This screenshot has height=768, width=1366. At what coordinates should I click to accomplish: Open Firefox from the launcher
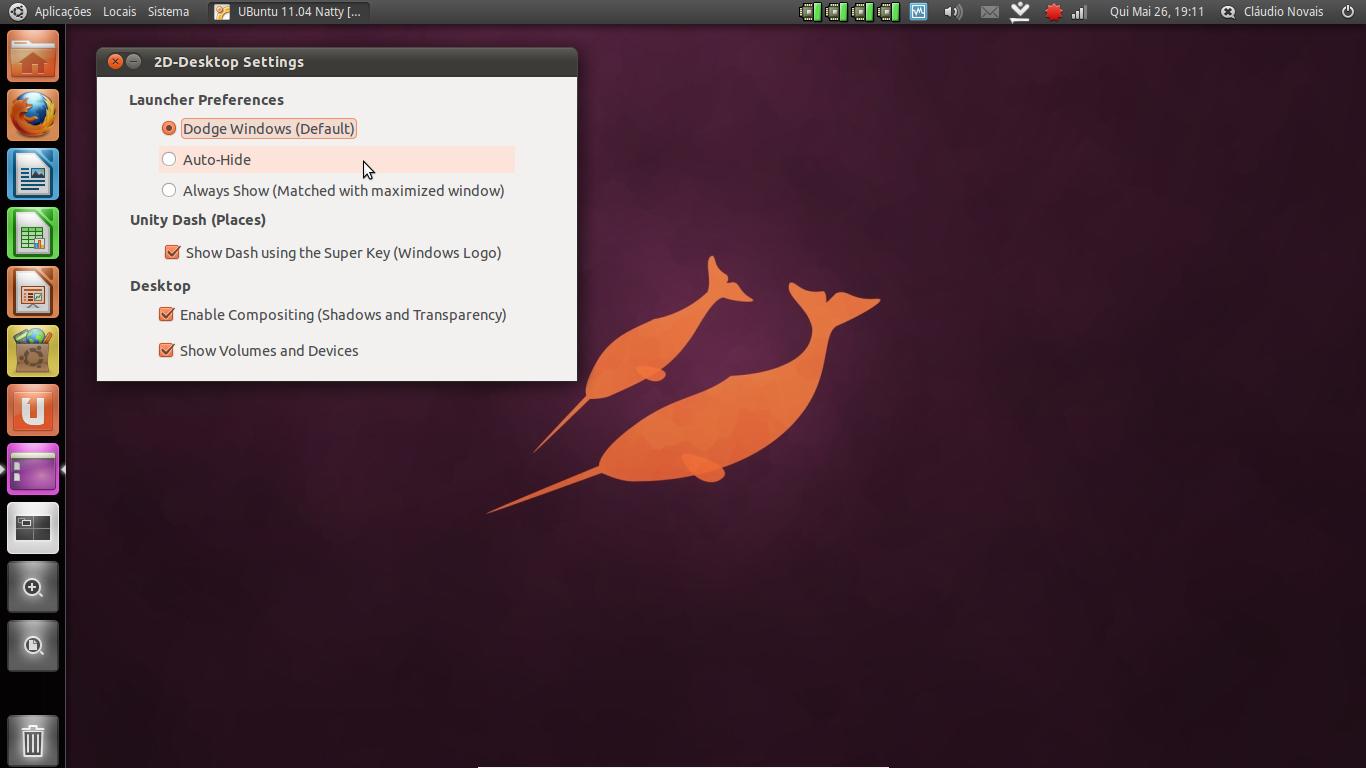33,115
